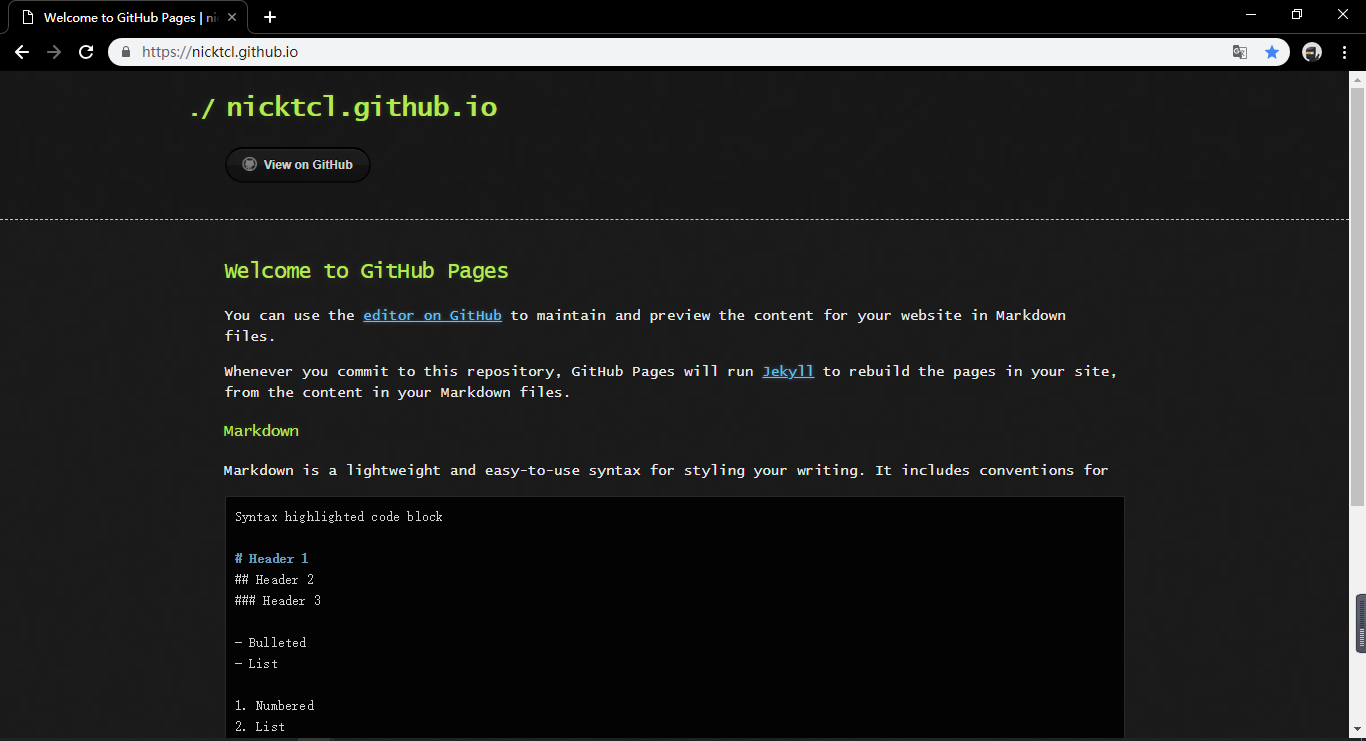Image resolution: width=1366 pixels, height=741 pixels.
Task: Open the Google Translate page icon
Action: [1240, 52]
